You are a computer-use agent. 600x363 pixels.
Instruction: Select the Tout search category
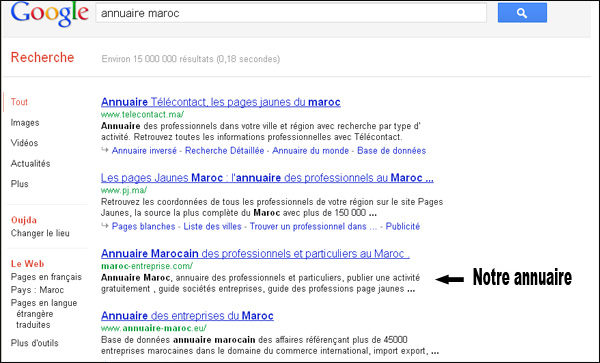(x=19, y=102)
